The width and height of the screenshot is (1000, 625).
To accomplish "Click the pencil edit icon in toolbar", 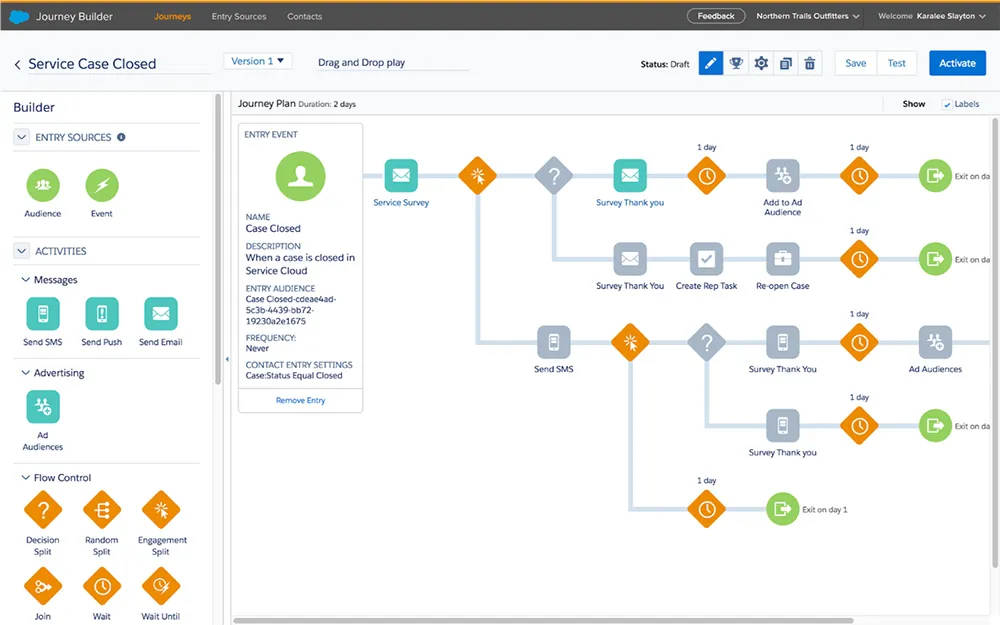I will (710, 63).
